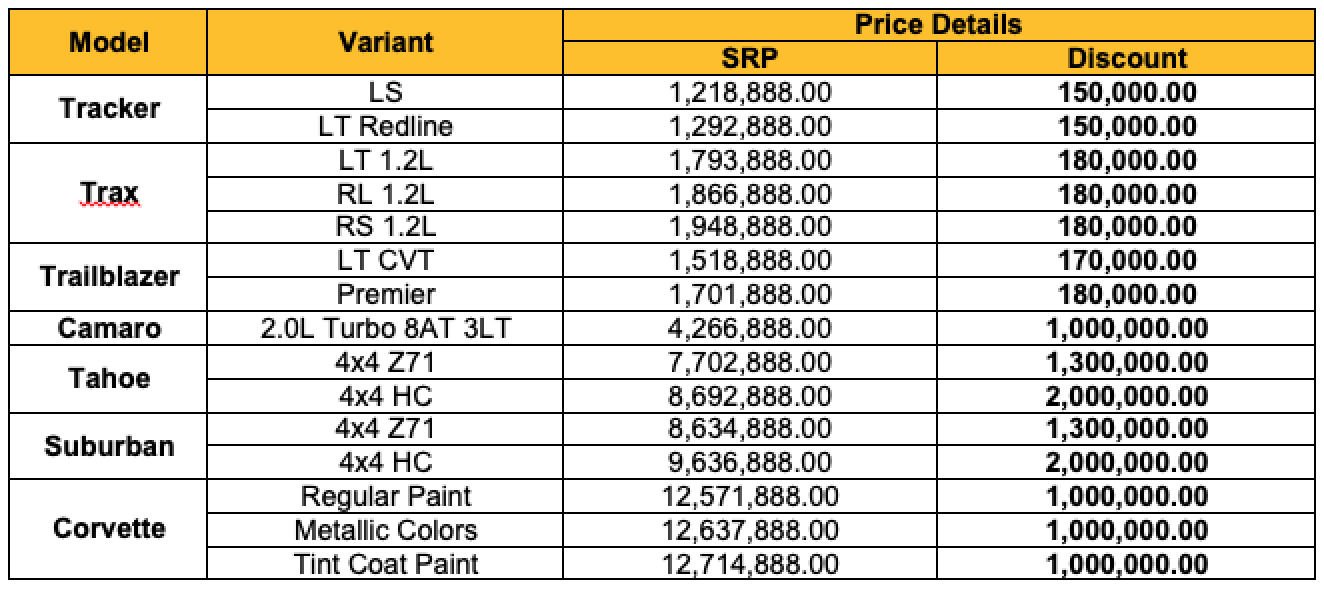Viewport: 1324px width, 592px height.
Task: Click the Camaro model cell
Action: pos(109,328)
